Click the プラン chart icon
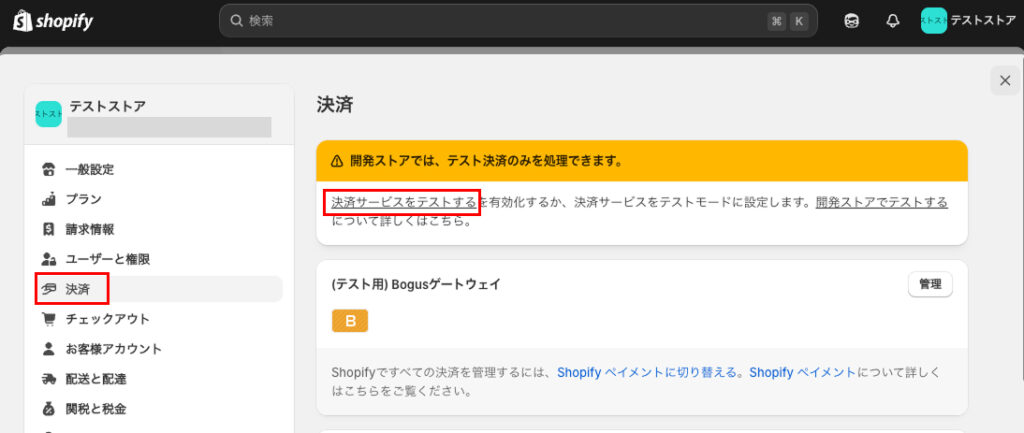The height and width of the screenshot is (433, 1024). click(x=48, y=199)
